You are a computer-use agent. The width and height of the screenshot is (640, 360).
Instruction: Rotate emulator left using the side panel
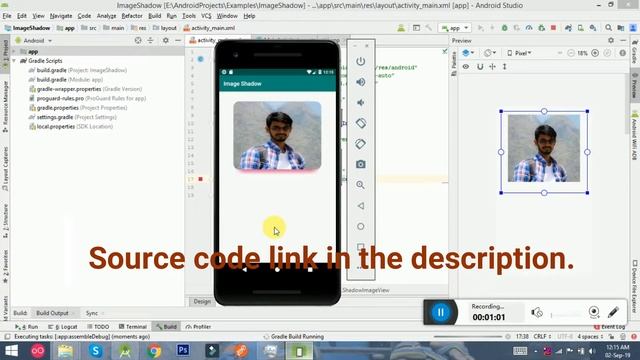click(360, 123)
